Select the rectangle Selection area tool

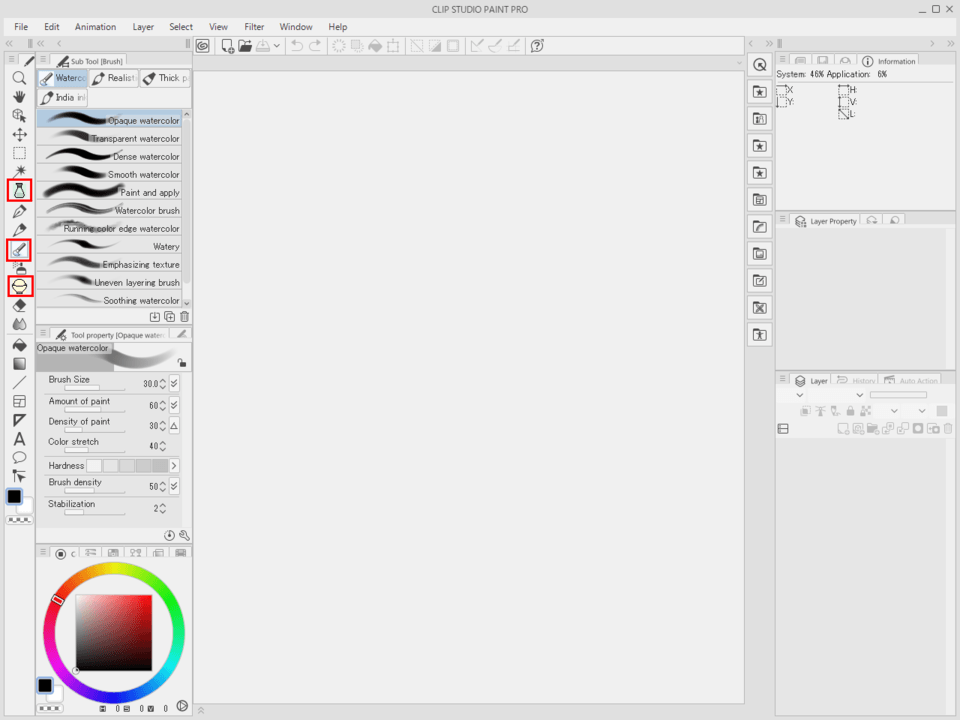pos(19,153)
